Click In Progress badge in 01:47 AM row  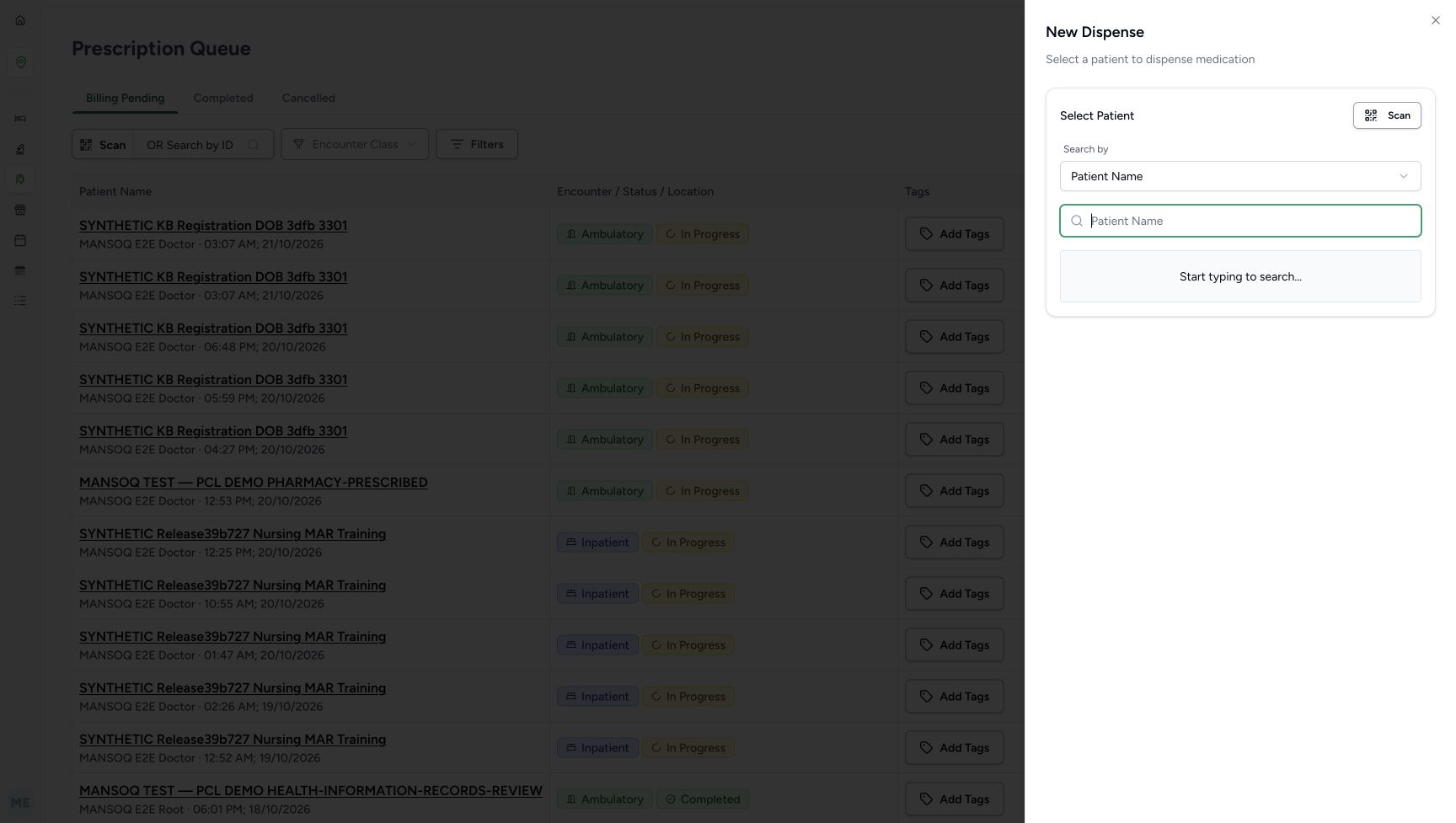coord(688,645)
